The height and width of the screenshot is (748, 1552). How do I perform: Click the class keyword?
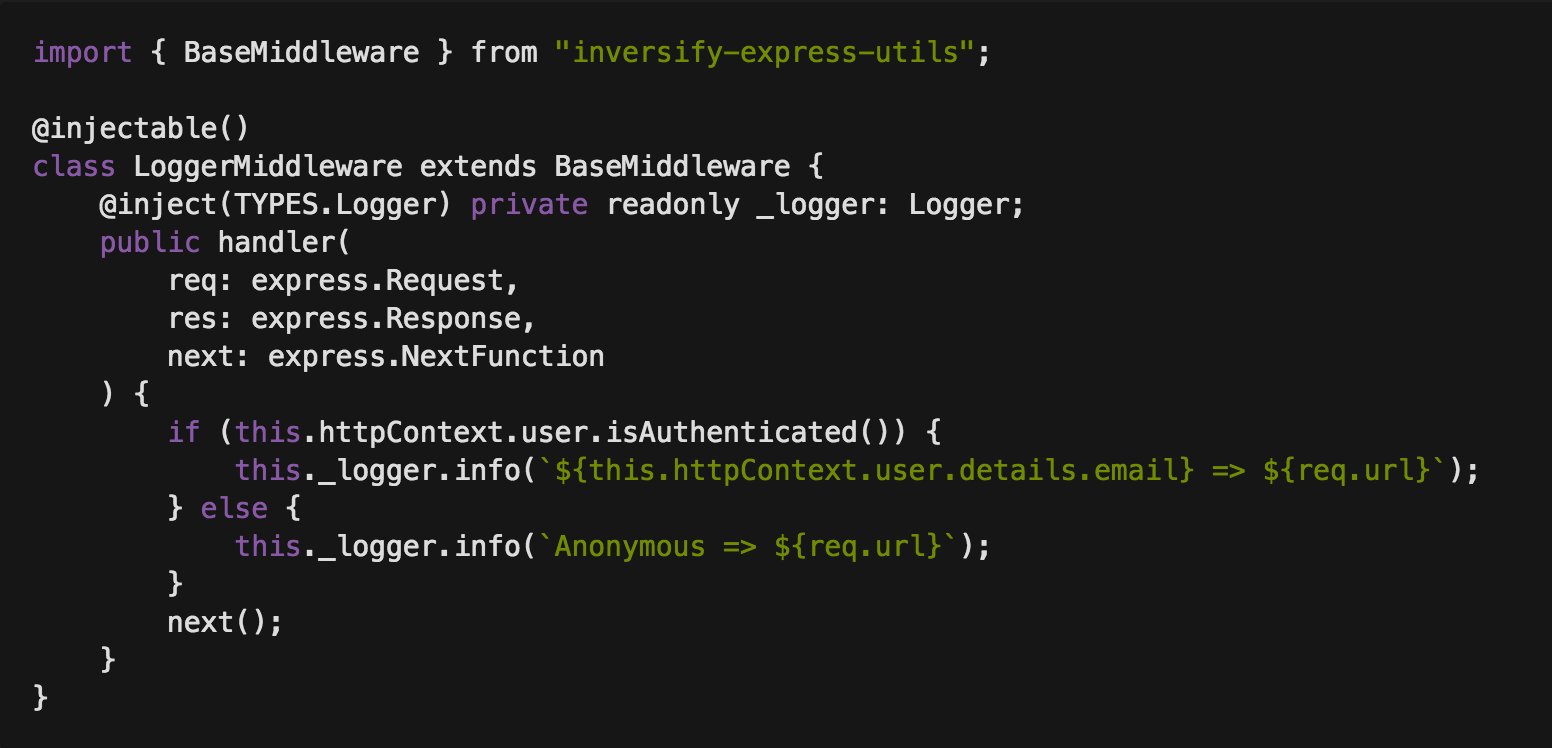pyautogui.click(x=75, y=166)
